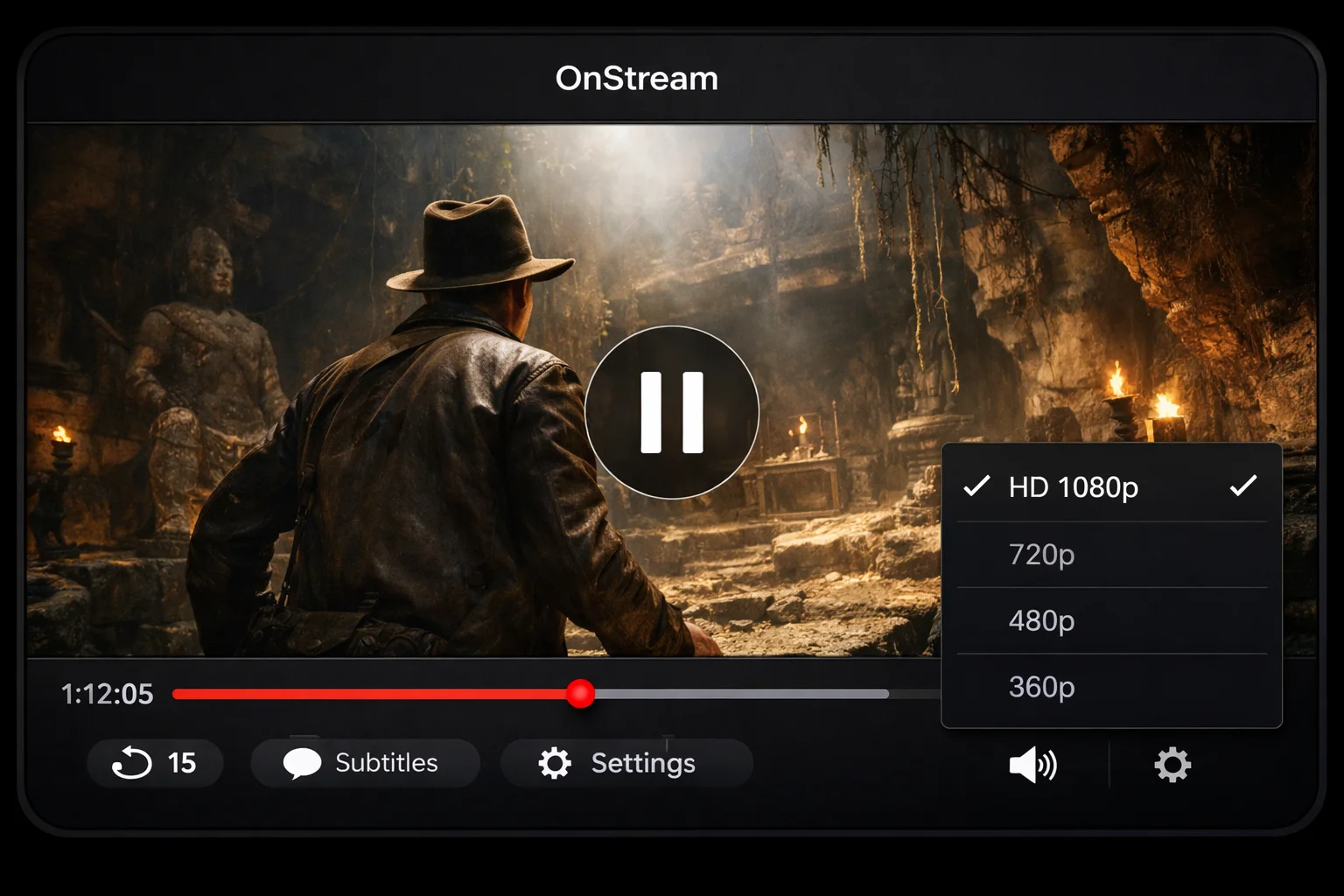Click the OnStream title at the top

tap(636, 79)
